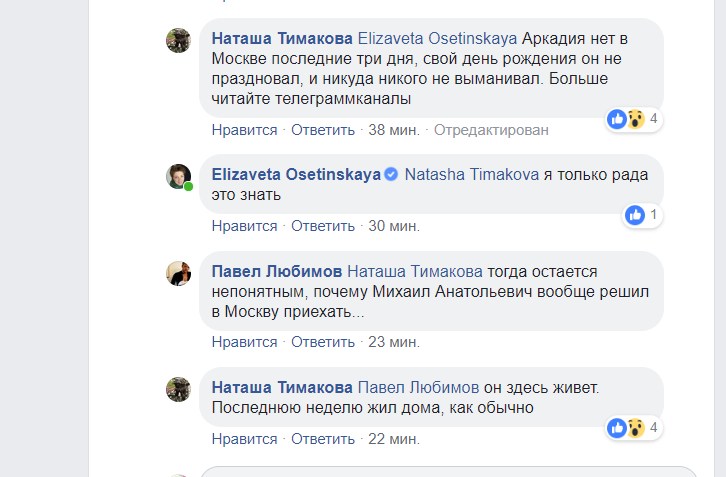This screenshot has height=477, width=726.
Task: Toggle Нравится on Elizaveta Osetinskaya's comment
Action: point(244,225)
